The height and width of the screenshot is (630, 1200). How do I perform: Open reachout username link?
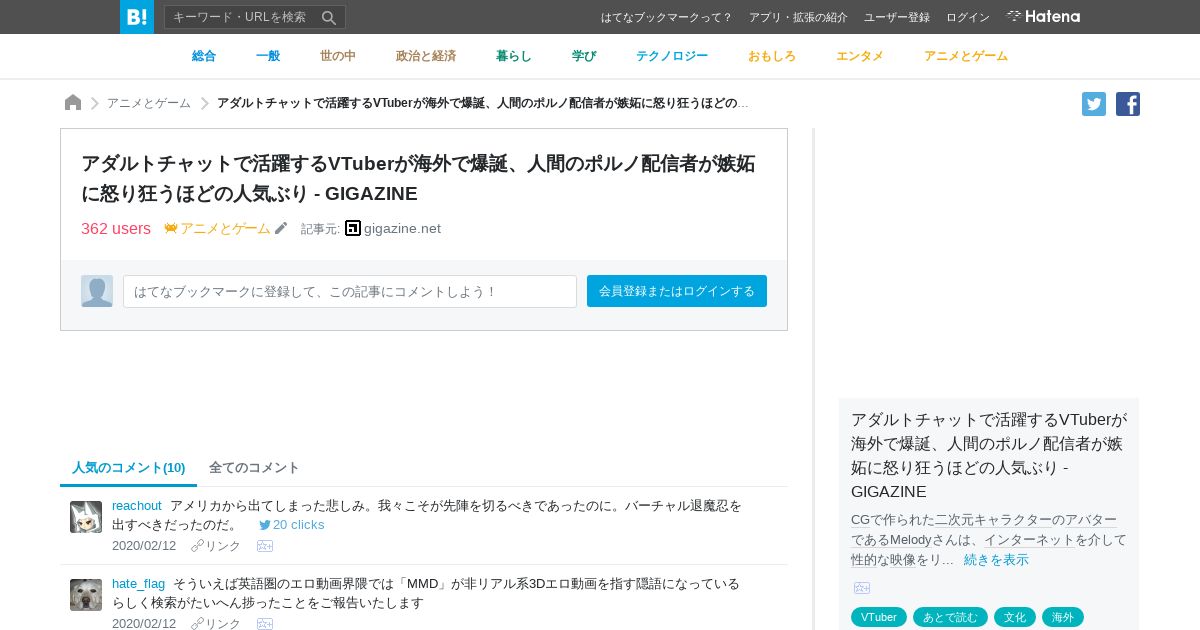[137, 506]
